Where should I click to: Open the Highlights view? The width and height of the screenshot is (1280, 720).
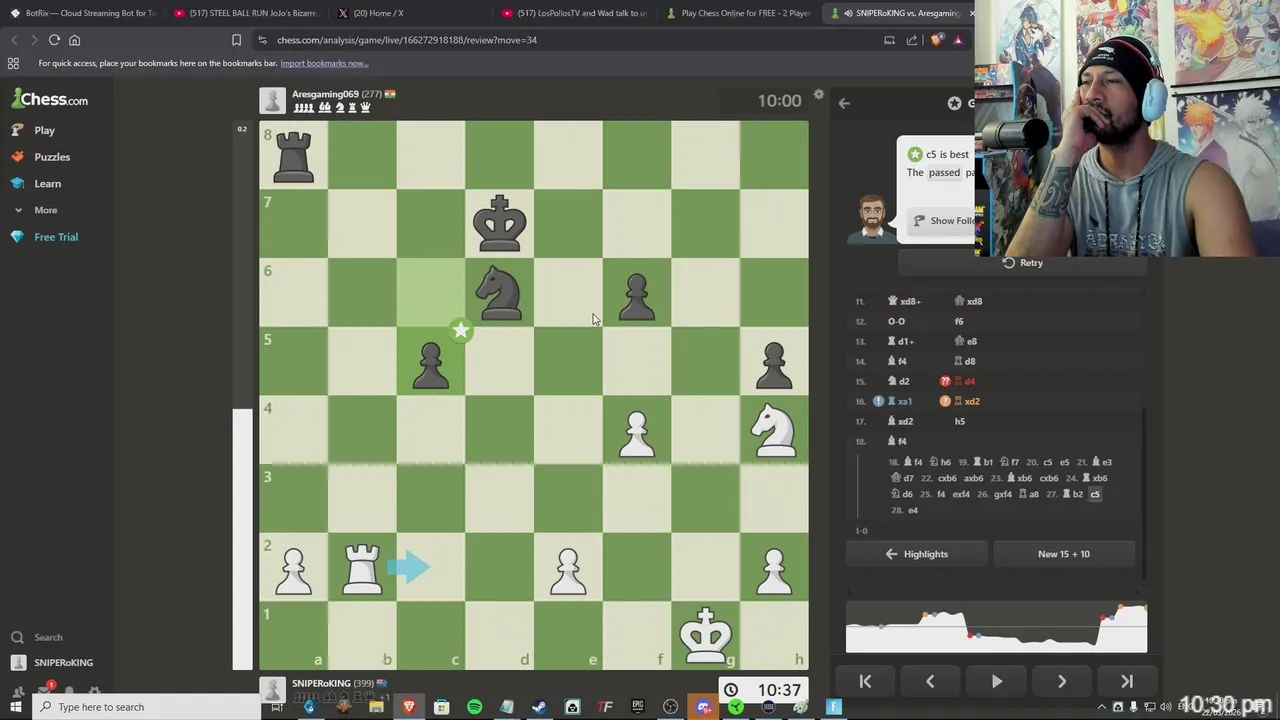917,554
